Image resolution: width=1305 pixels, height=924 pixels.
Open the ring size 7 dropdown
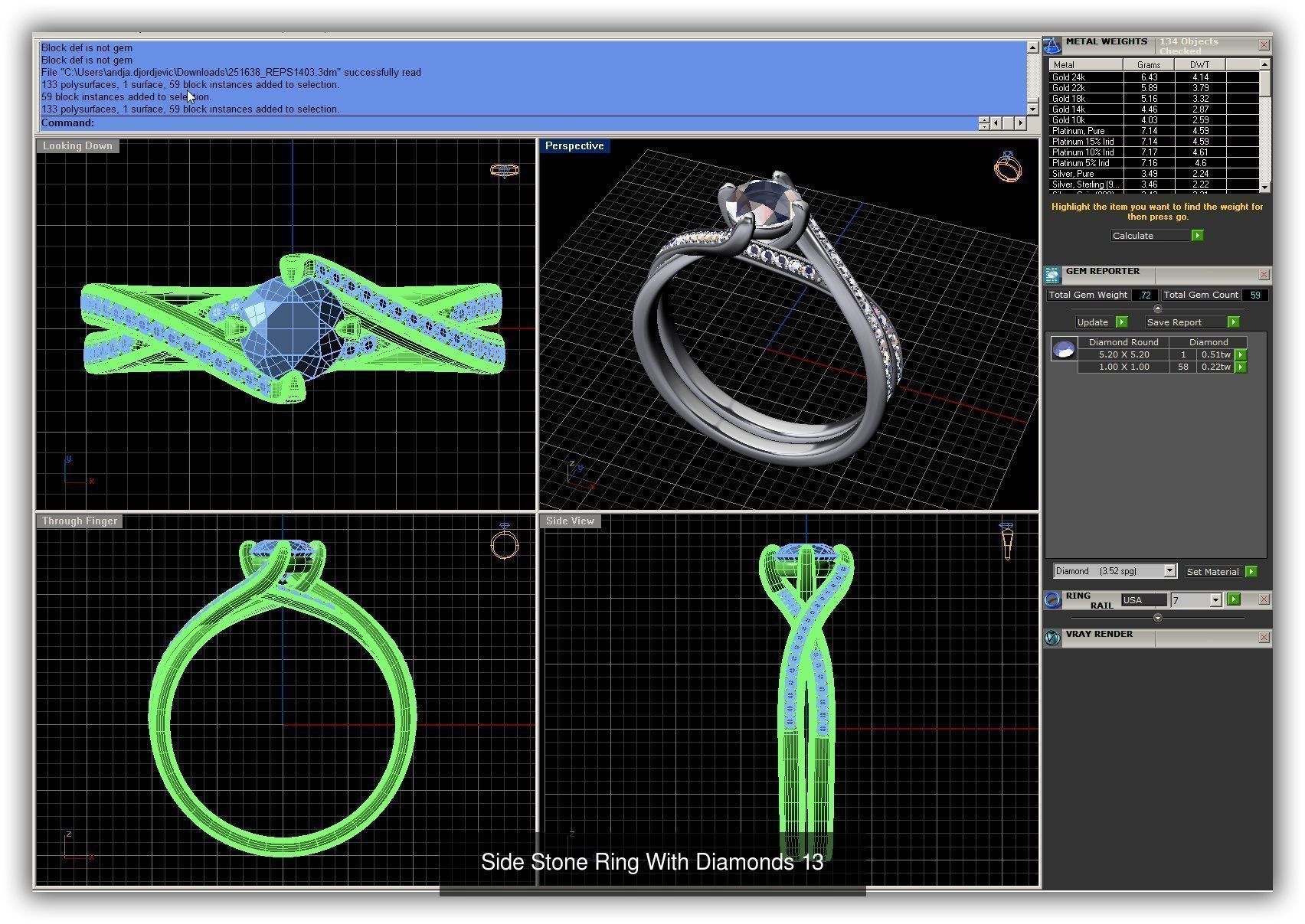(x=1215, y=600)
